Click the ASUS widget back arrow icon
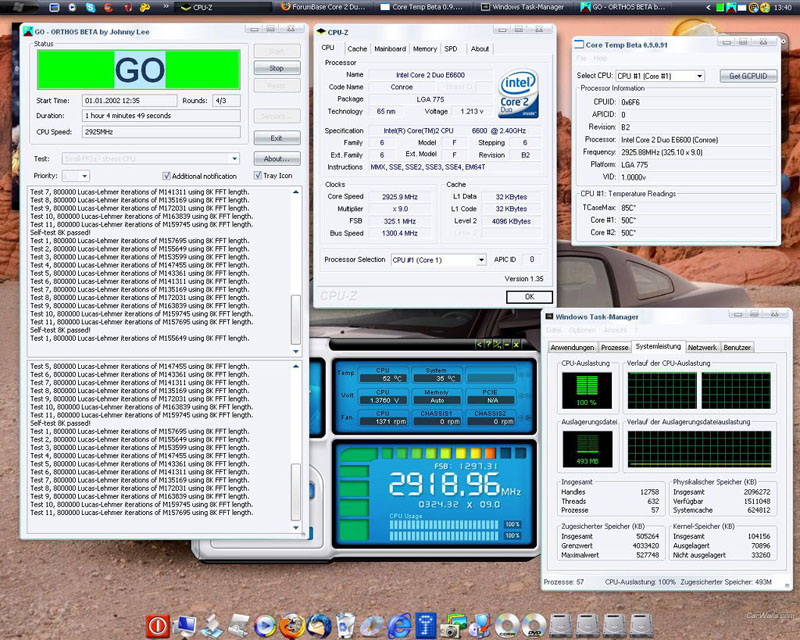 click(x=479, y=344)
